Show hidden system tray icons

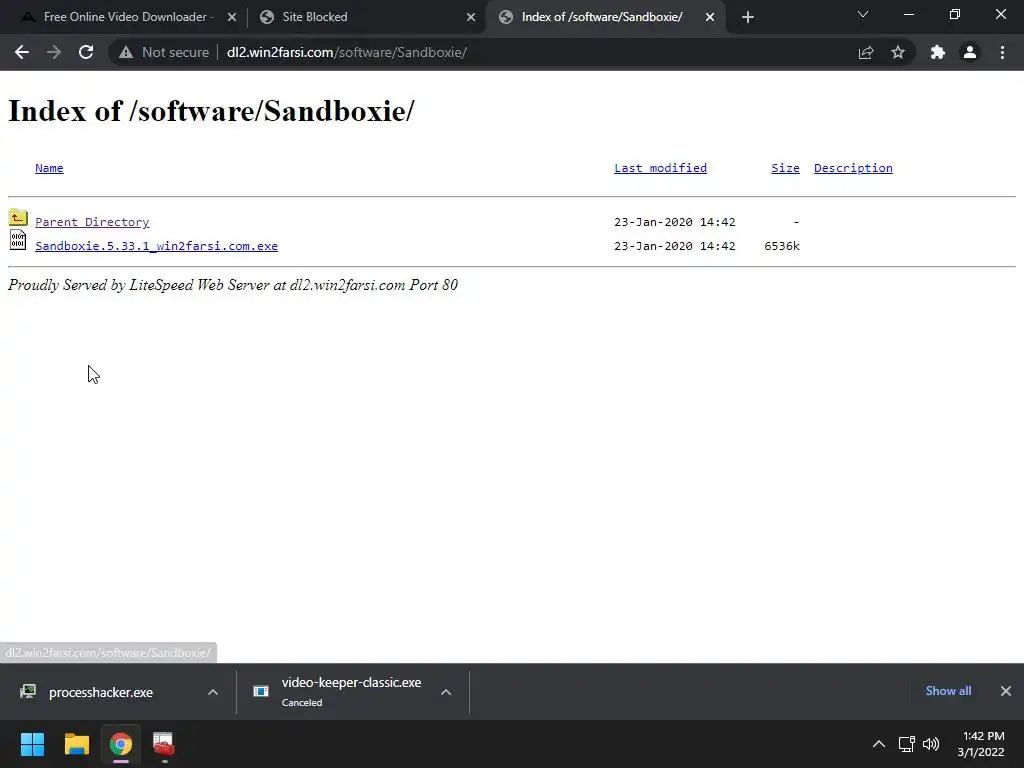pyautogui.click(x=879, y=744)
